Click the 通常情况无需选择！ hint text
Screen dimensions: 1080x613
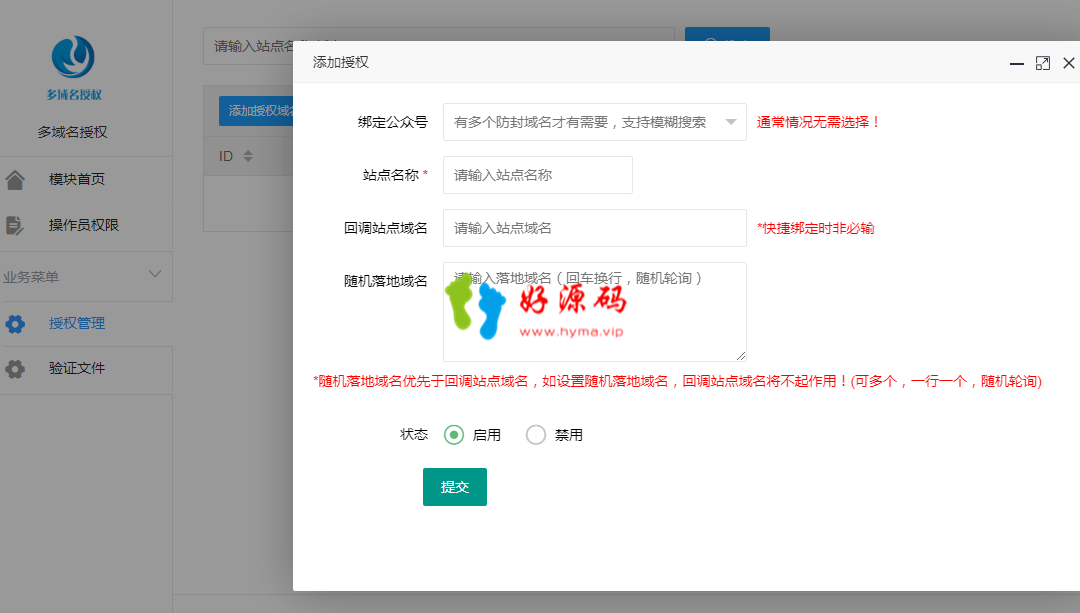[819, 122]
